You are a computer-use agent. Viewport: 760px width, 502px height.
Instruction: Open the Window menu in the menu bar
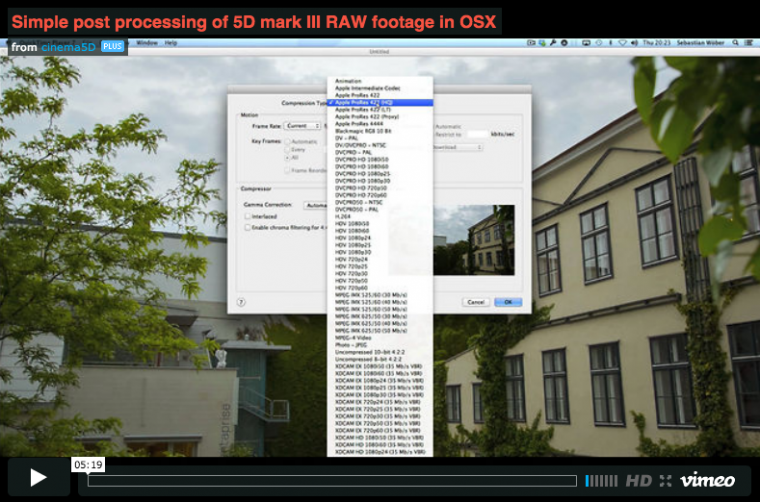[147, 43]
